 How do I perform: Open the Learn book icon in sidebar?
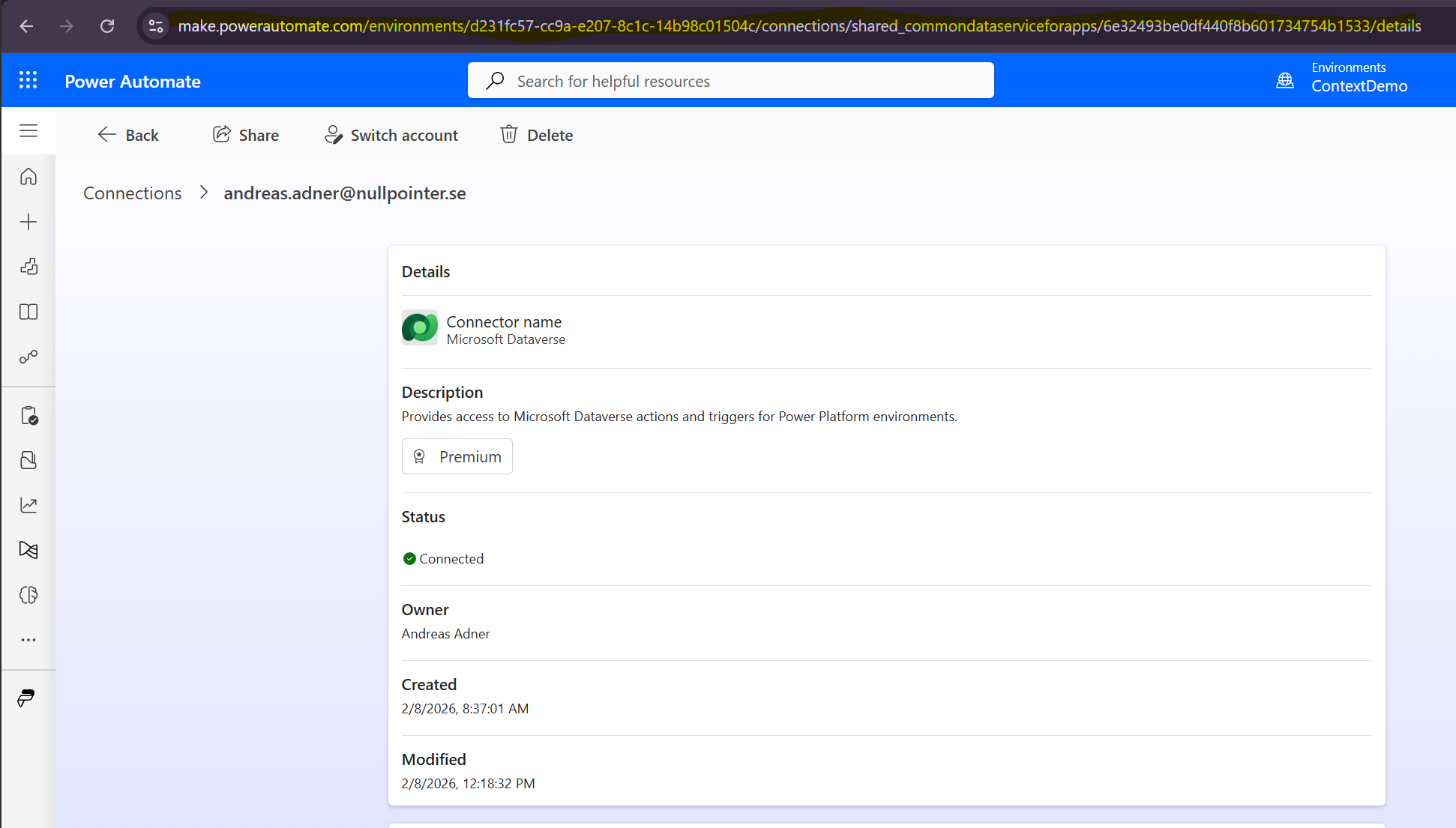(28, 312)
